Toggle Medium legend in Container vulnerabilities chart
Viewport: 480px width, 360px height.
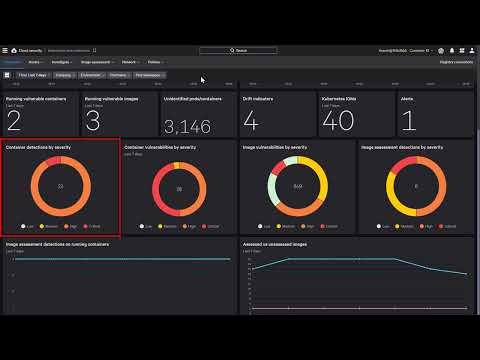pyautogui.click(x=167, y=226)
